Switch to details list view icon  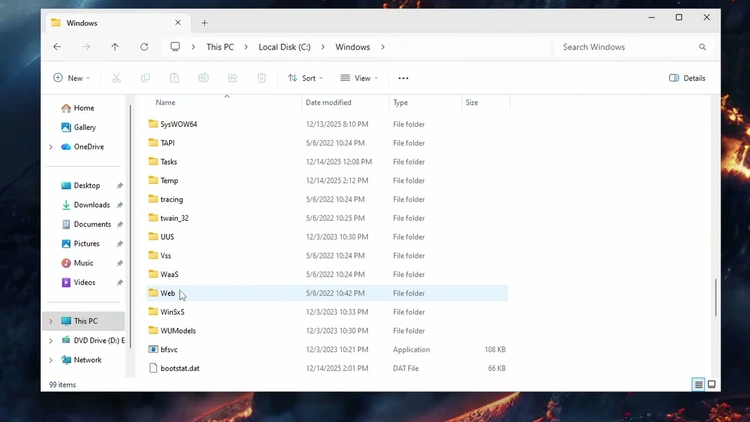pyautogui.click(x=698, y=384)
